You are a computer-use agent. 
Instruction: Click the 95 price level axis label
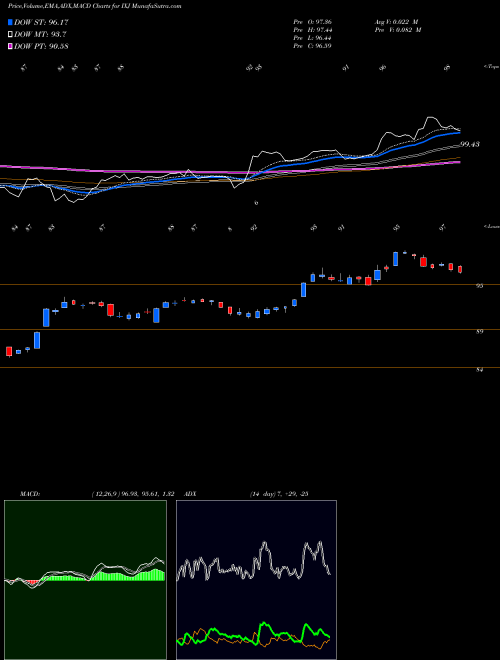tap(479, 286)
